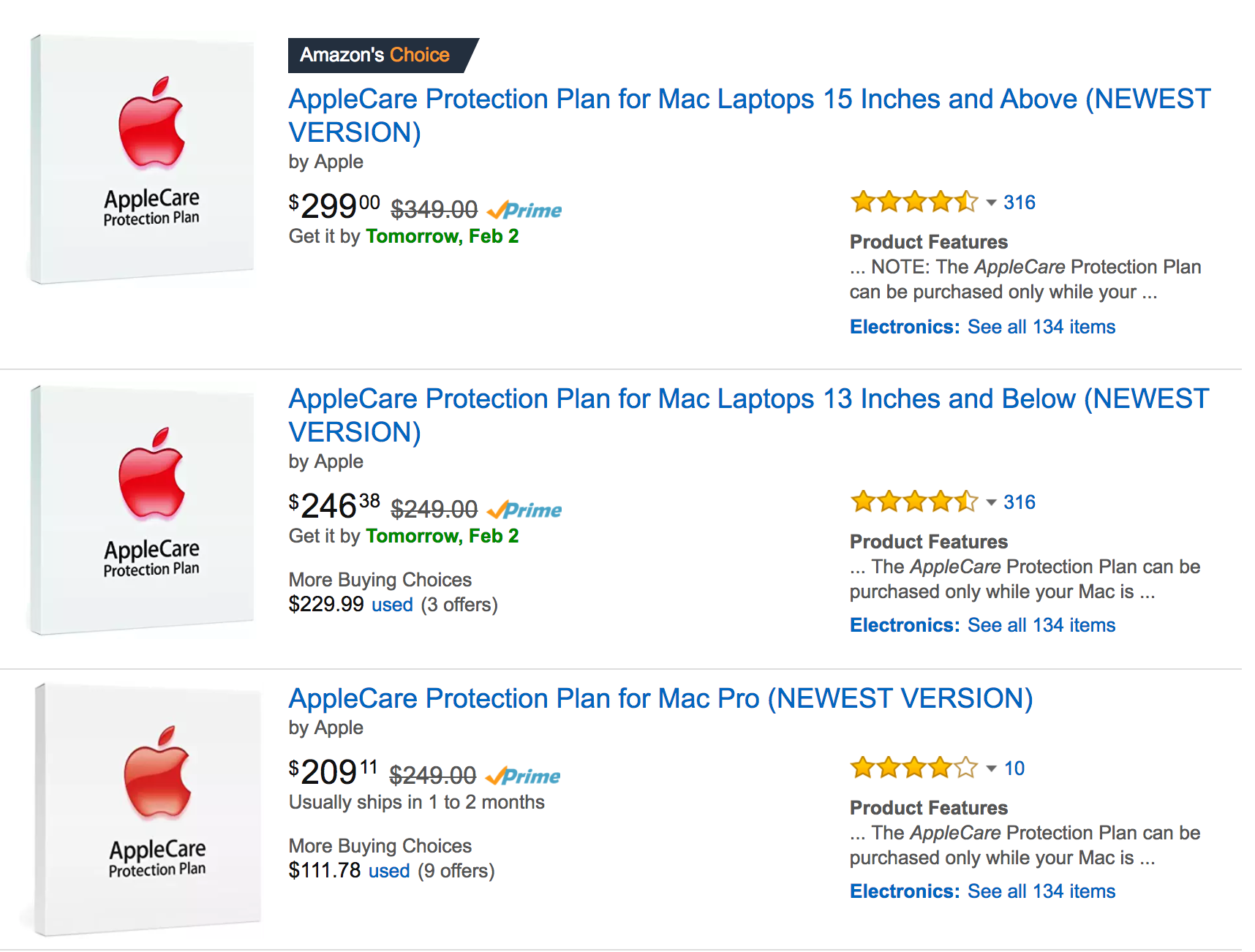Image resolution: width=1255 pixels, height=952 pixels.
Task: Open used offers priced from $229.99
Action: pos(392,605)
